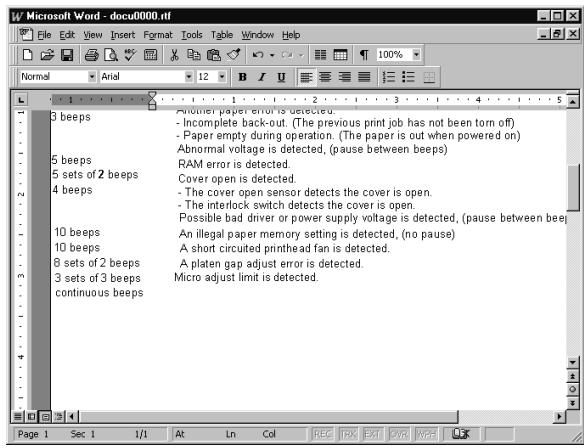Open the View menu
The width and height of the screenshot is (584, 448).
(93, 35)
